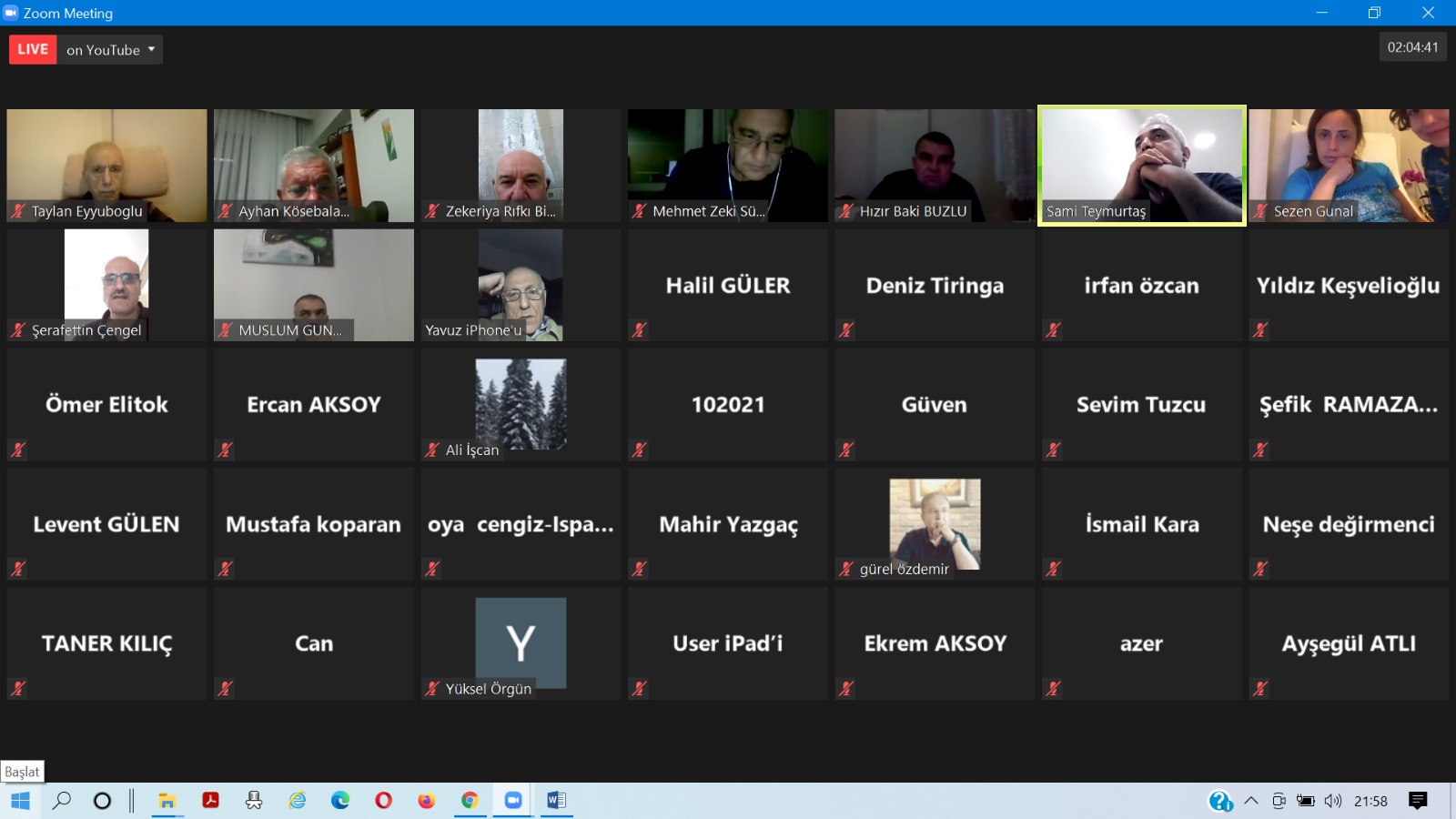Open Cortana circle in taskbar
Viewport: 1456px width, 819px height.
tap(103, 801)
